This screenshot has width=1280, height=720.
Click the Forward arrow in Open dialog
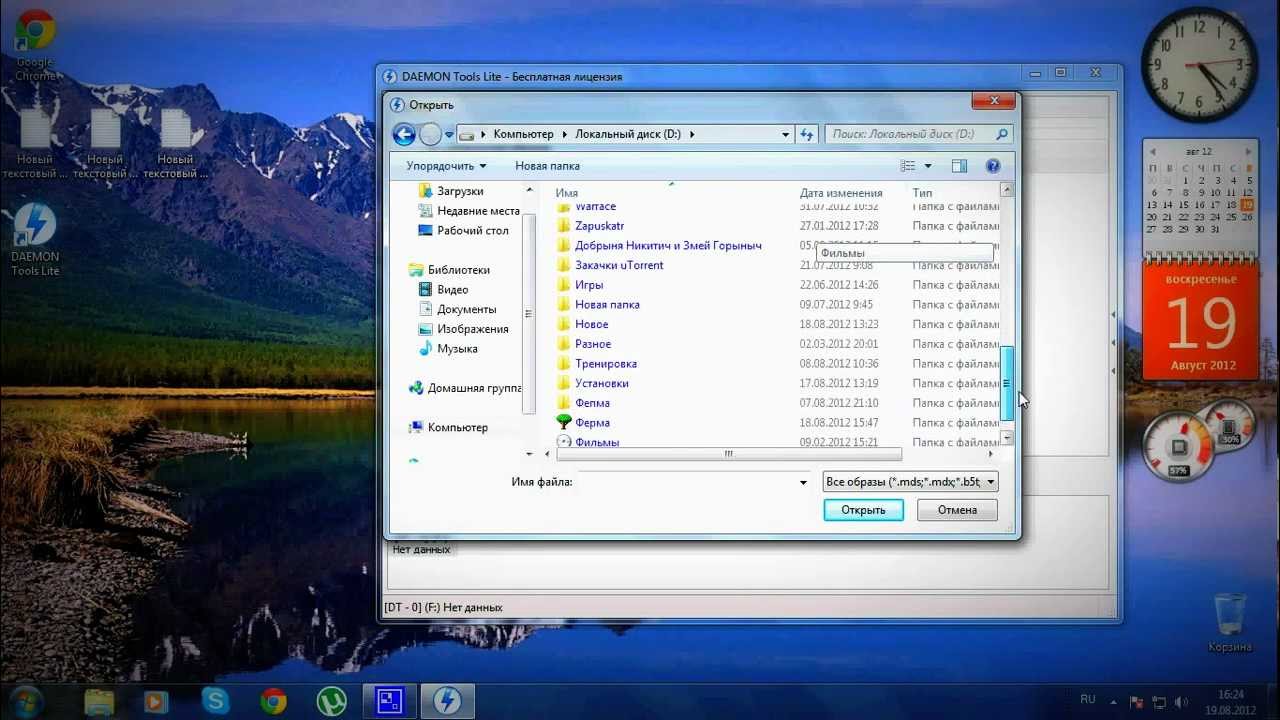click(x=430, y=134)
